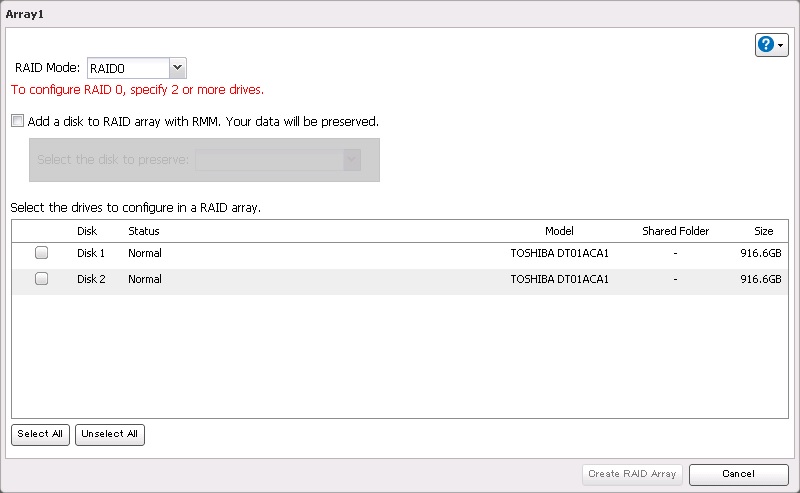800x493 pixels.
Task: Click the Model column header
Action: 559,231
